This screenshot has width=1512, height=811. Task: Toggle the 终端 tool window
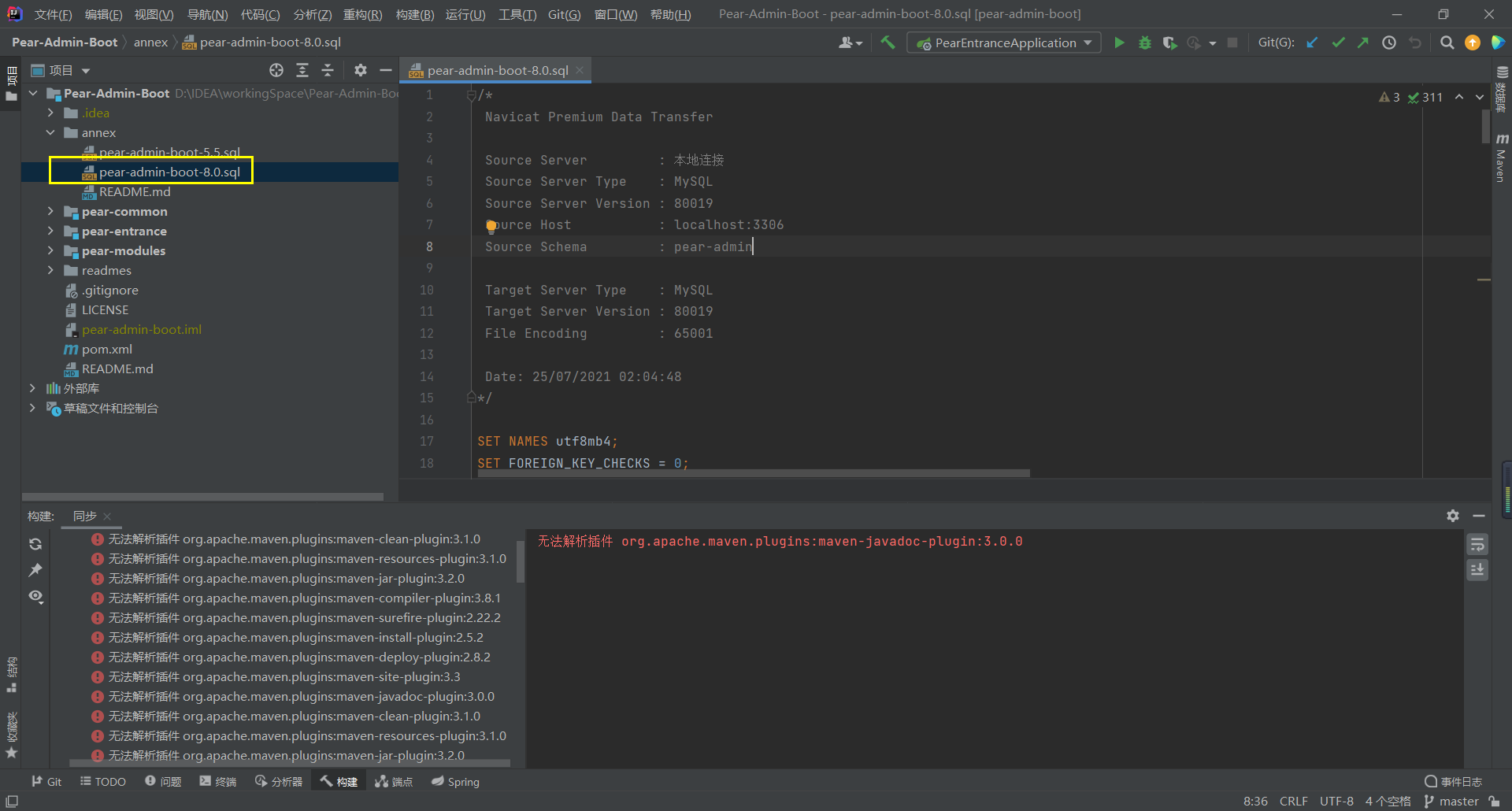click(x=218, y=781)
